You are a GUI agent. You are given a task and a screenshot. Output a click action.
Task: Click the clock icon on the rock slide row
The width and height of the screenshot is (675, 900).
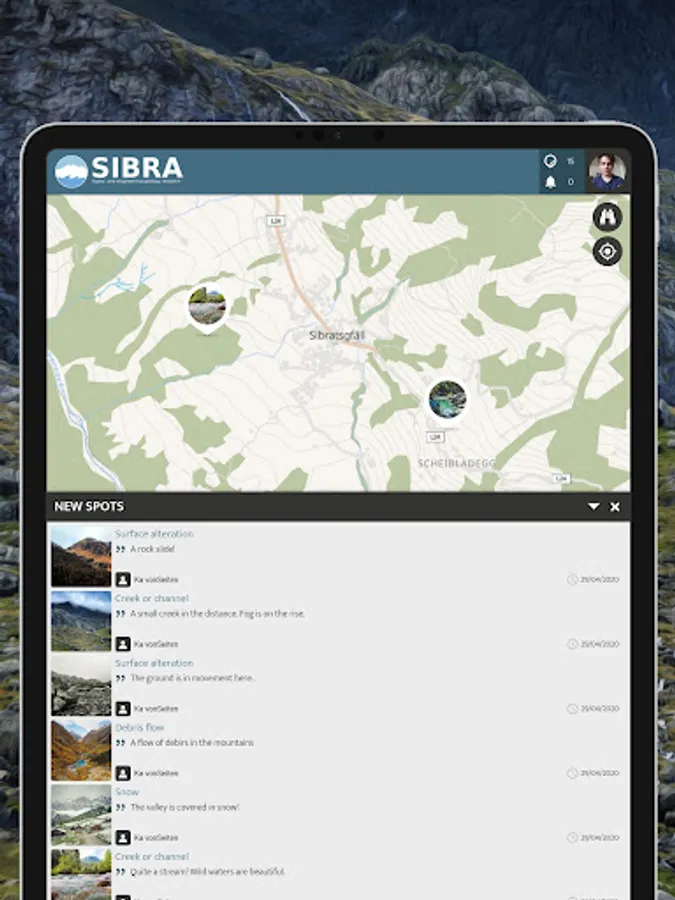click(x=572, y=579)
